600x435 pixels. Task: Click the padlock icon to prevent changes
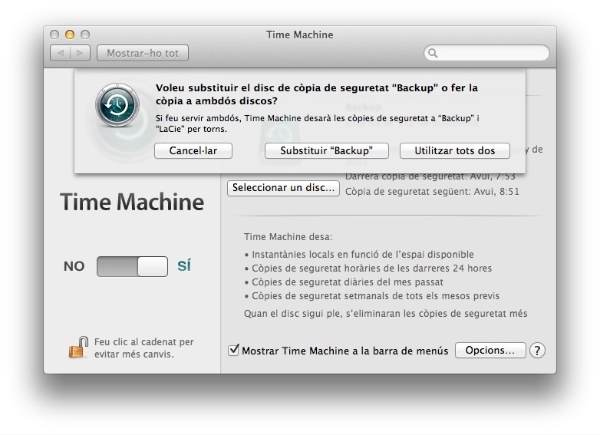coord(78,347)
